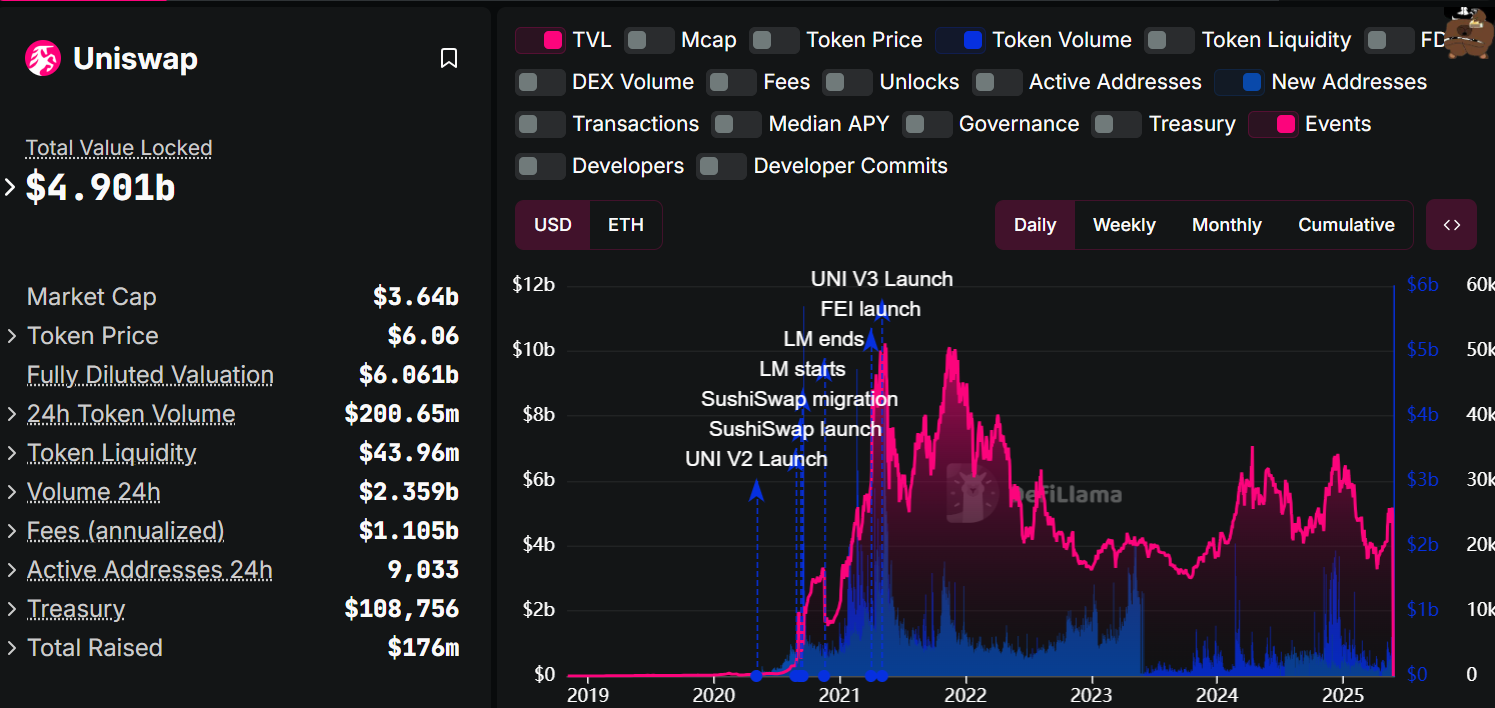This screenshot has height=708, width=1495.
Task: Expand the 24h Token Volume row
Action: coord(12,414)
